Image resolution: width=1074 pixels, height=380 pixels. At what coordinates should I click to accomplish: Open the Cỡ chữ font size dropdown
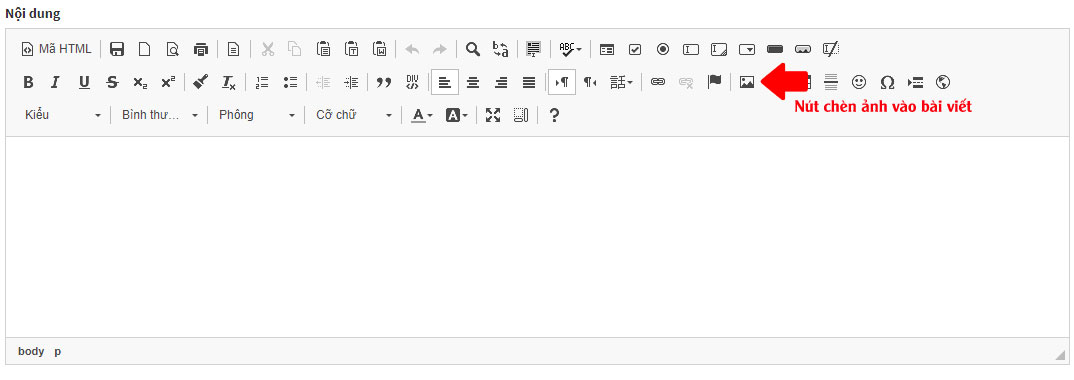pos(353,115)
